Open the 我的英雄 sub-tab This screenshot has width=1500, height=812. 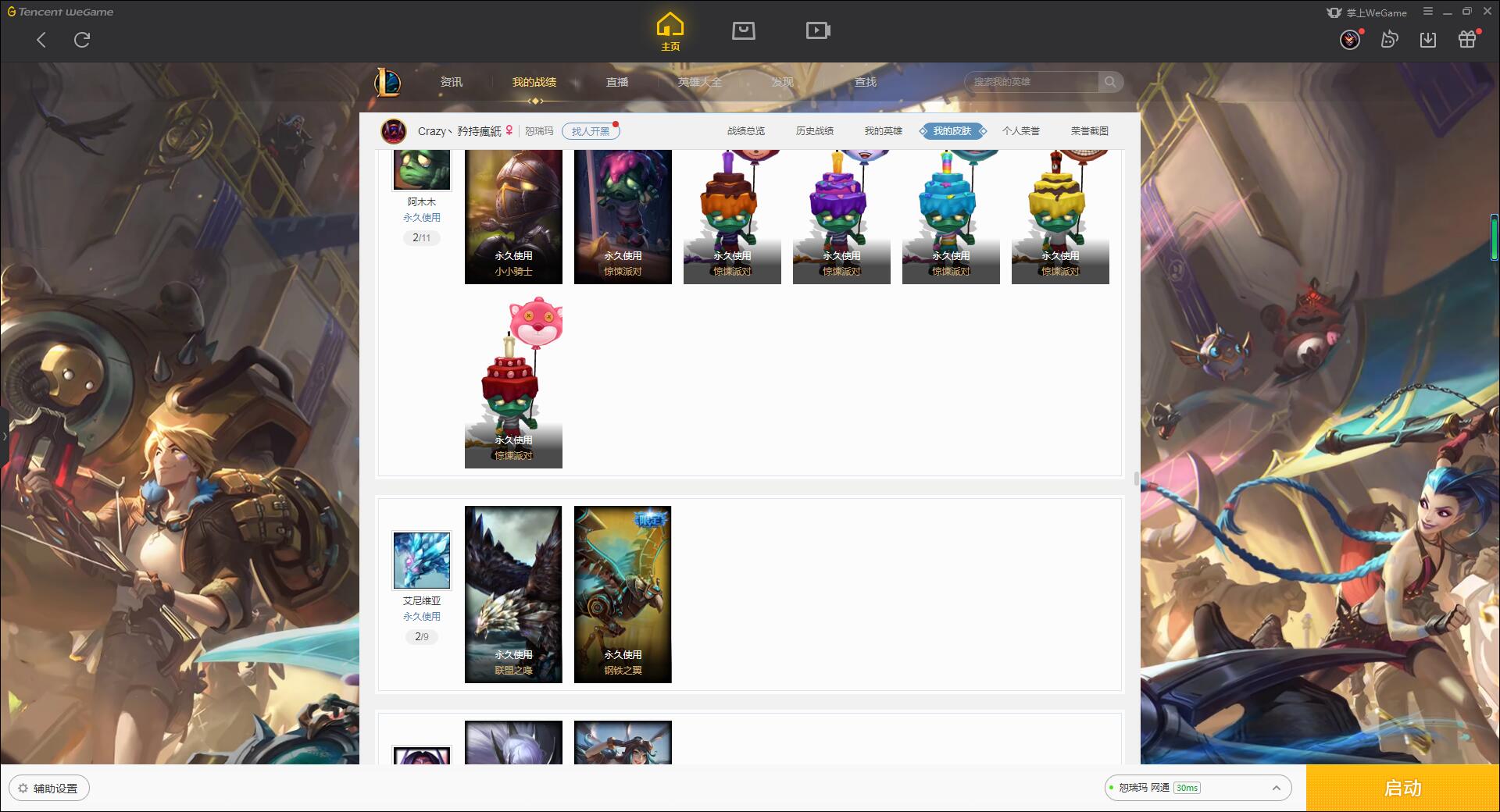(884, 131)
